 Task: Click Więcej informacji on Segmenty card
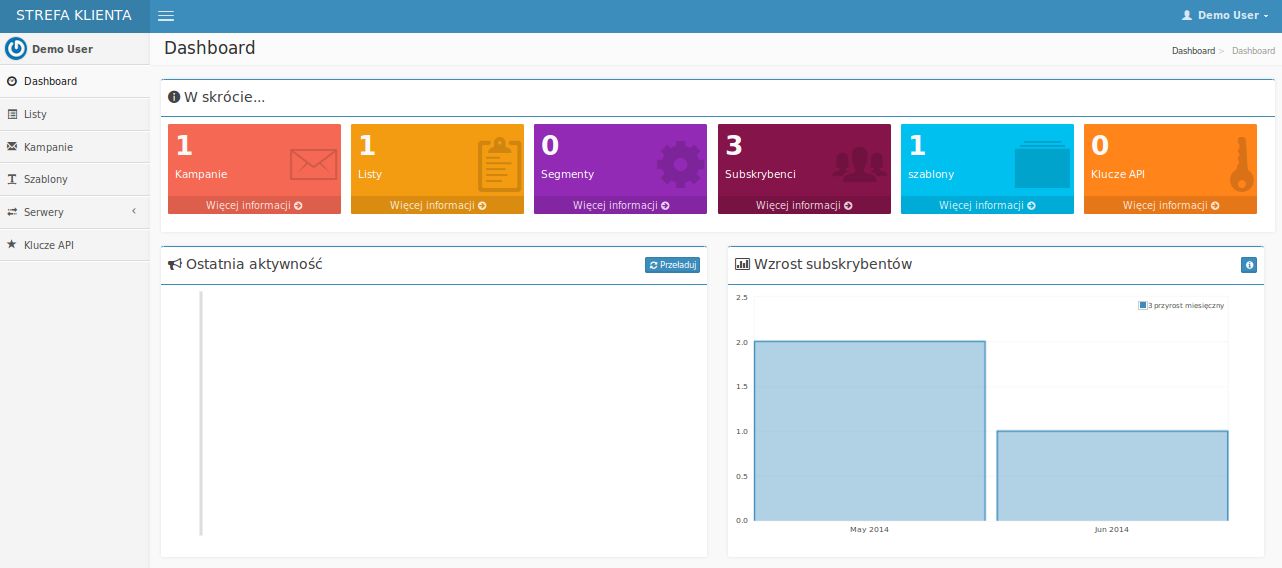coord(620,205)
